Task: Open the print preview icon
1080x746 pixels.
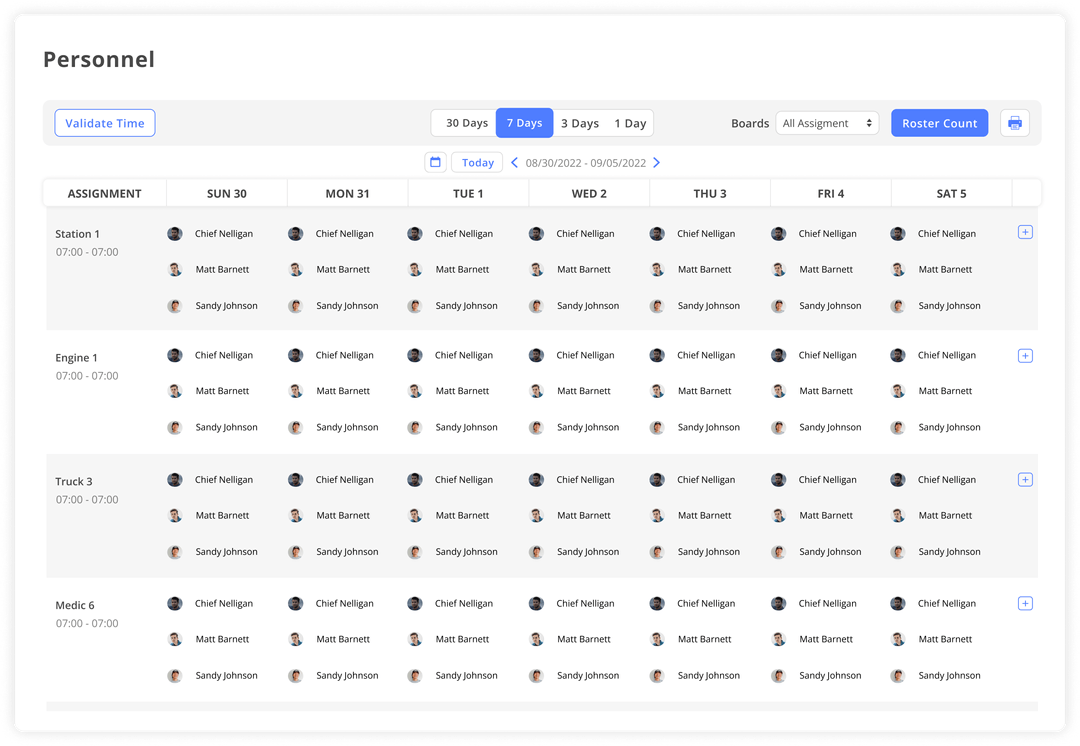Action: (x=1015, y=122)
